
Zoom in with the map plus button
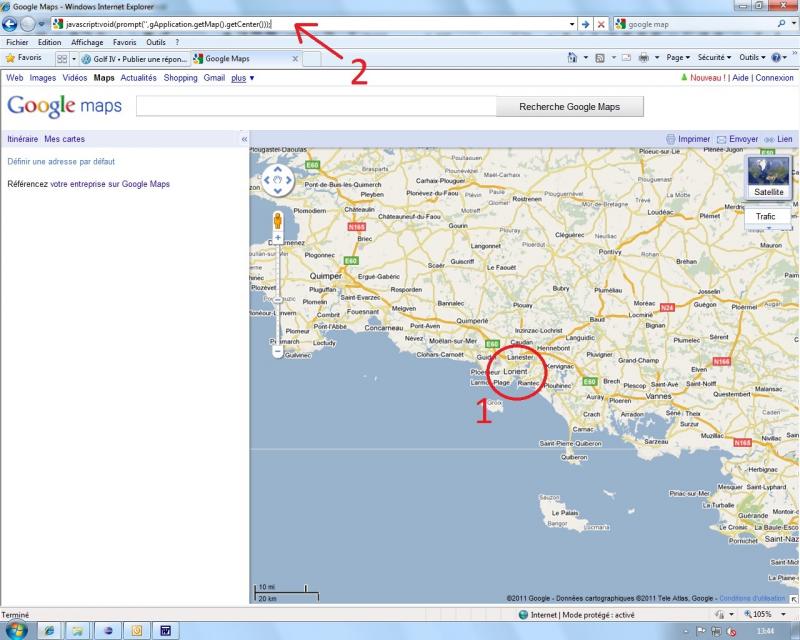pos(278,238)
